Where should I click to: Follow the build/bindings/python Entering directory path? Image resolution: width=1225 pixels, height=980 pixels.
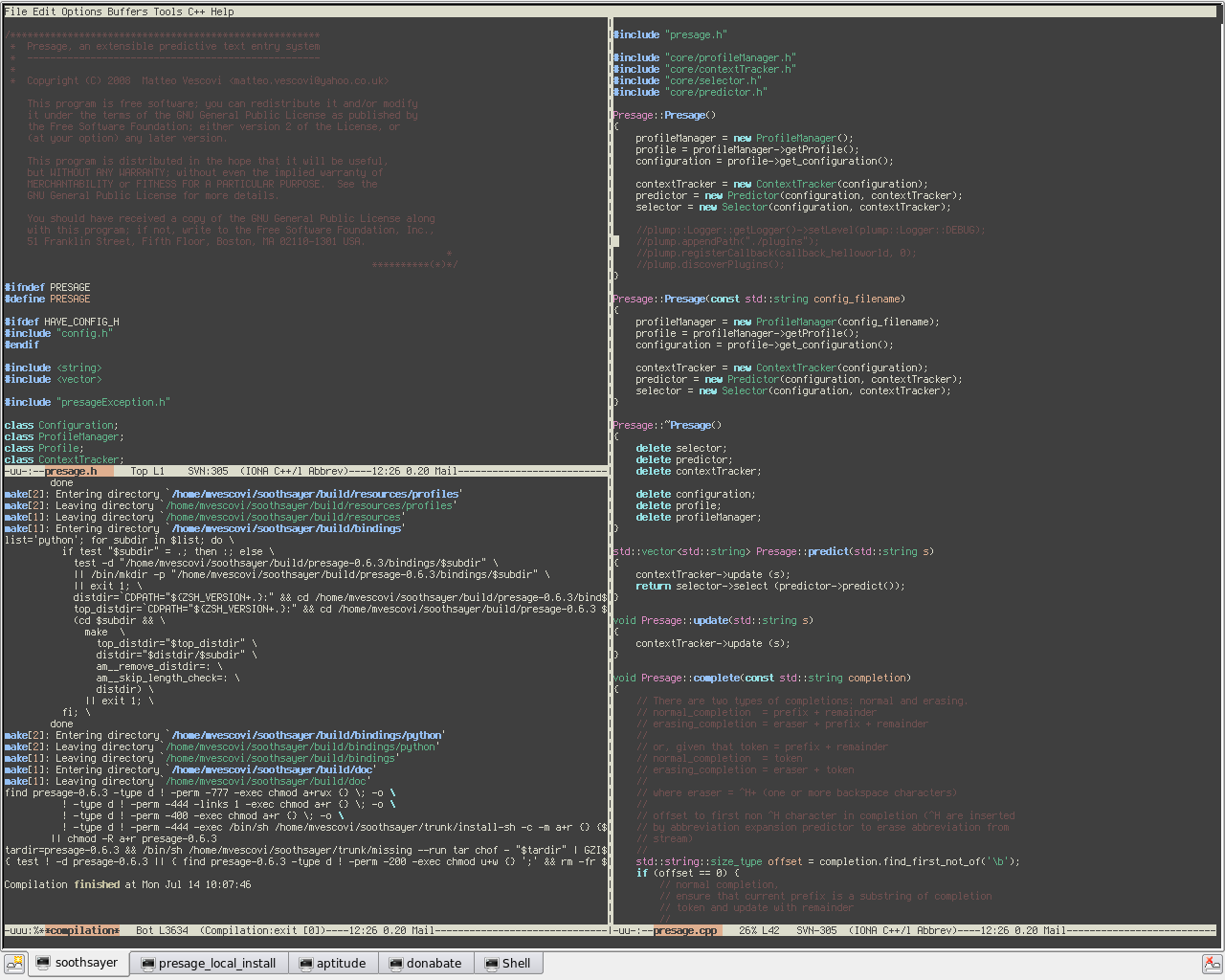point(307,735)
